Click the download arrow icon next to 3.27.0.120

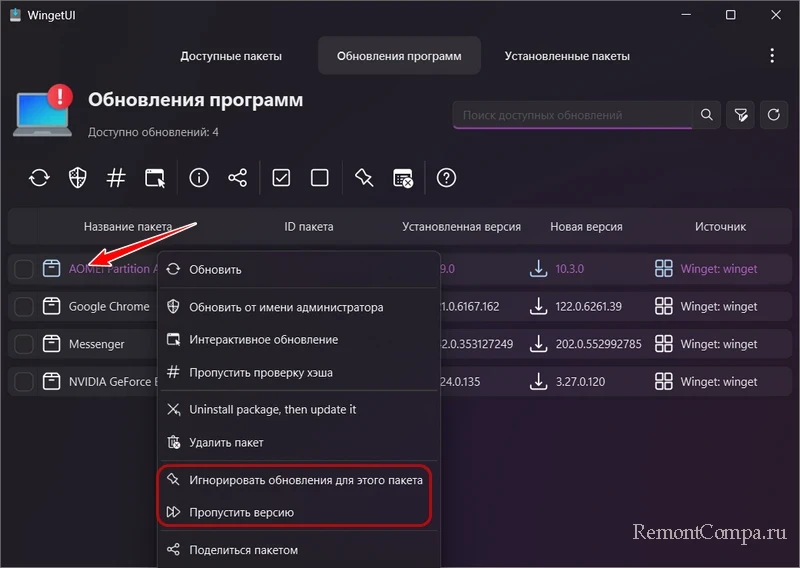pos(538,381)
